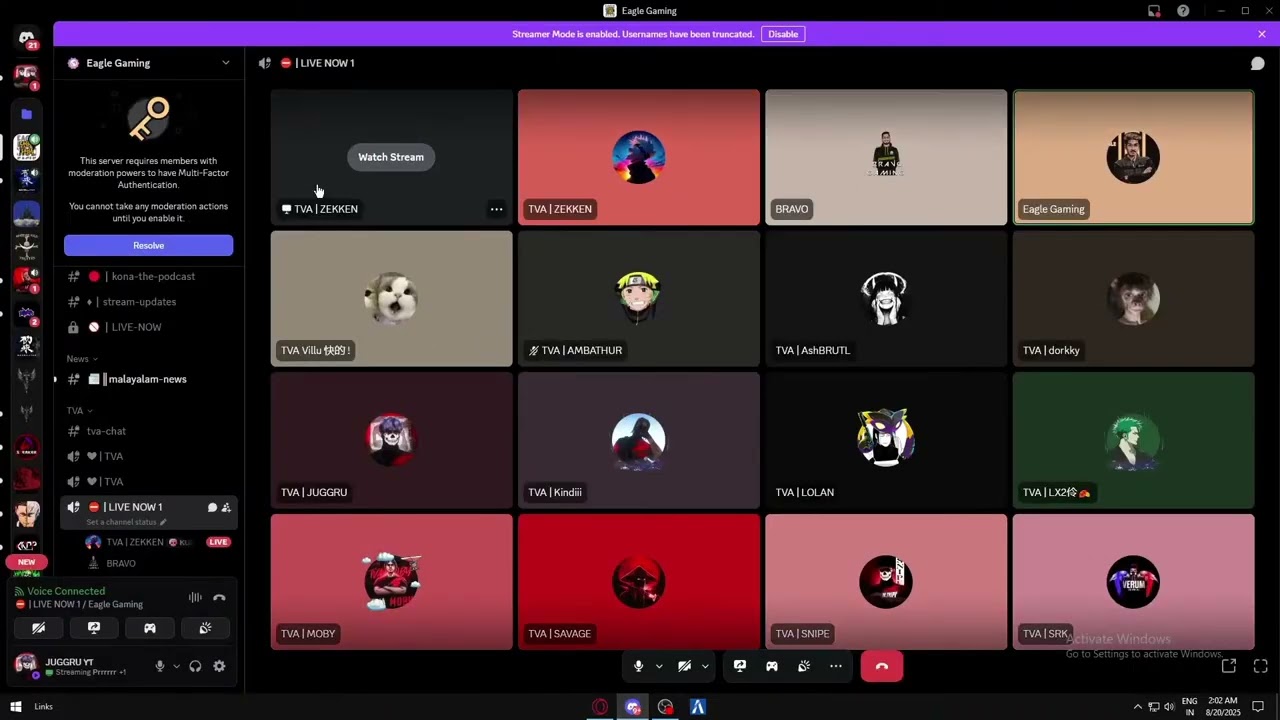Turn on camera from the voice panel
1280x720 pixels.
[x=38, y=628]
